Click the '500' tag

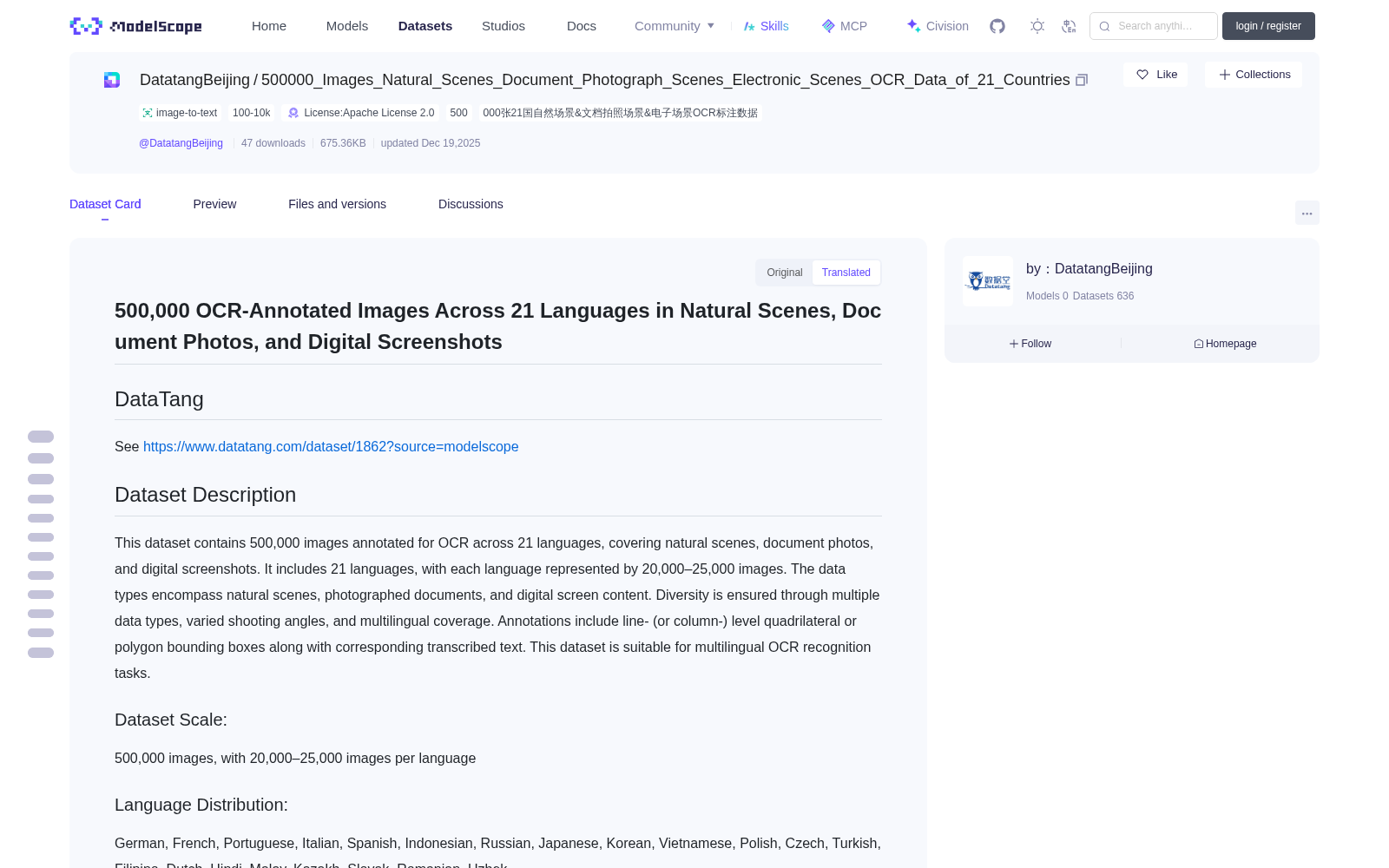[459, 113]
